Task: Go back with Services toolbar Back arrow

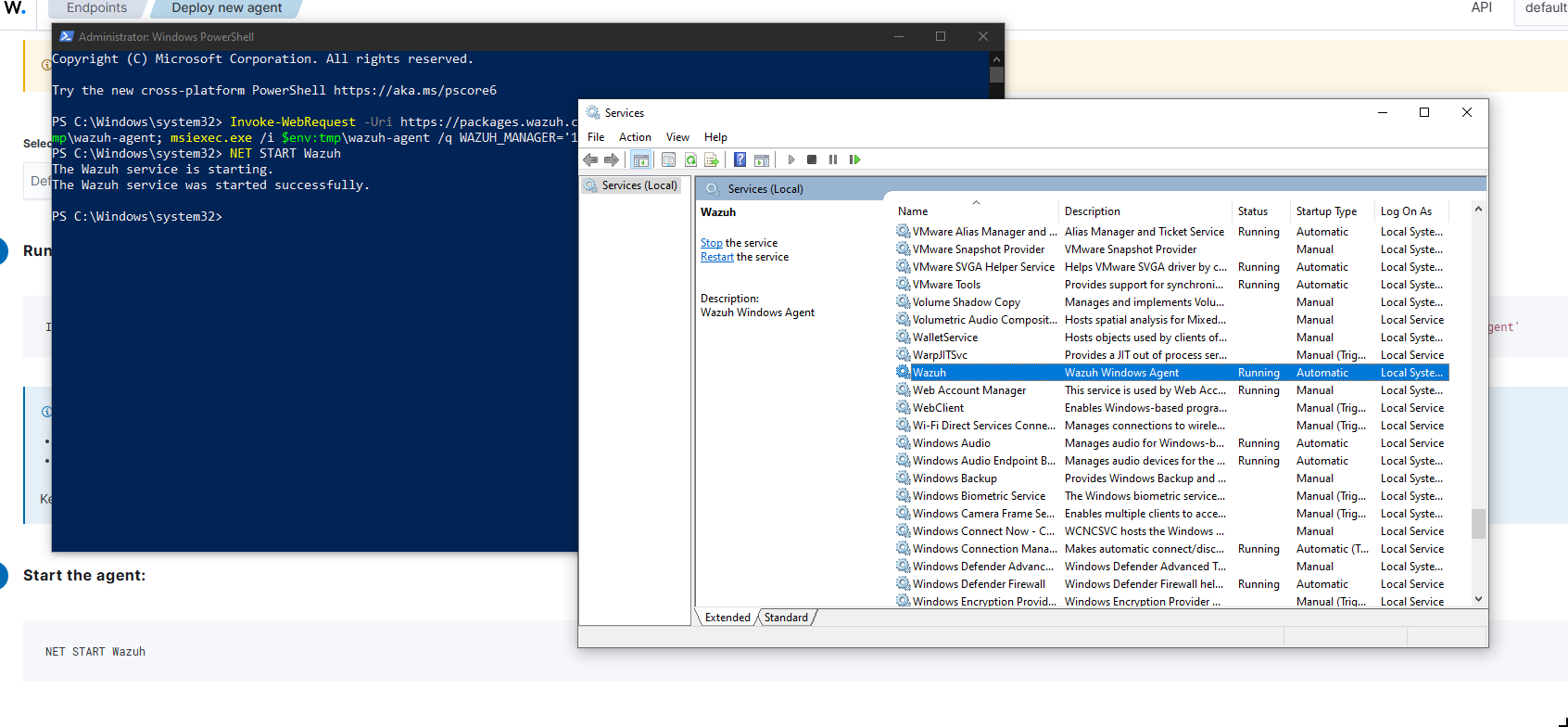Action: (590, 159)
